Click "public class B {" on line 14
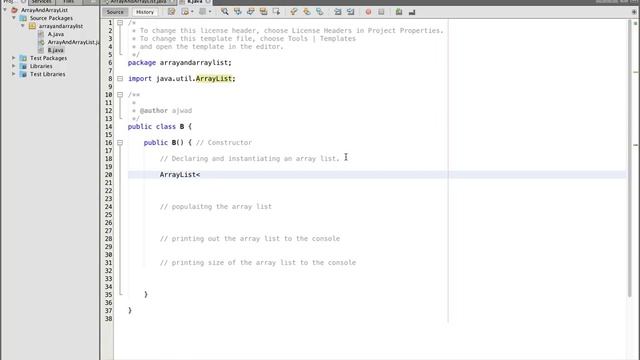 (x=160, y=127)
